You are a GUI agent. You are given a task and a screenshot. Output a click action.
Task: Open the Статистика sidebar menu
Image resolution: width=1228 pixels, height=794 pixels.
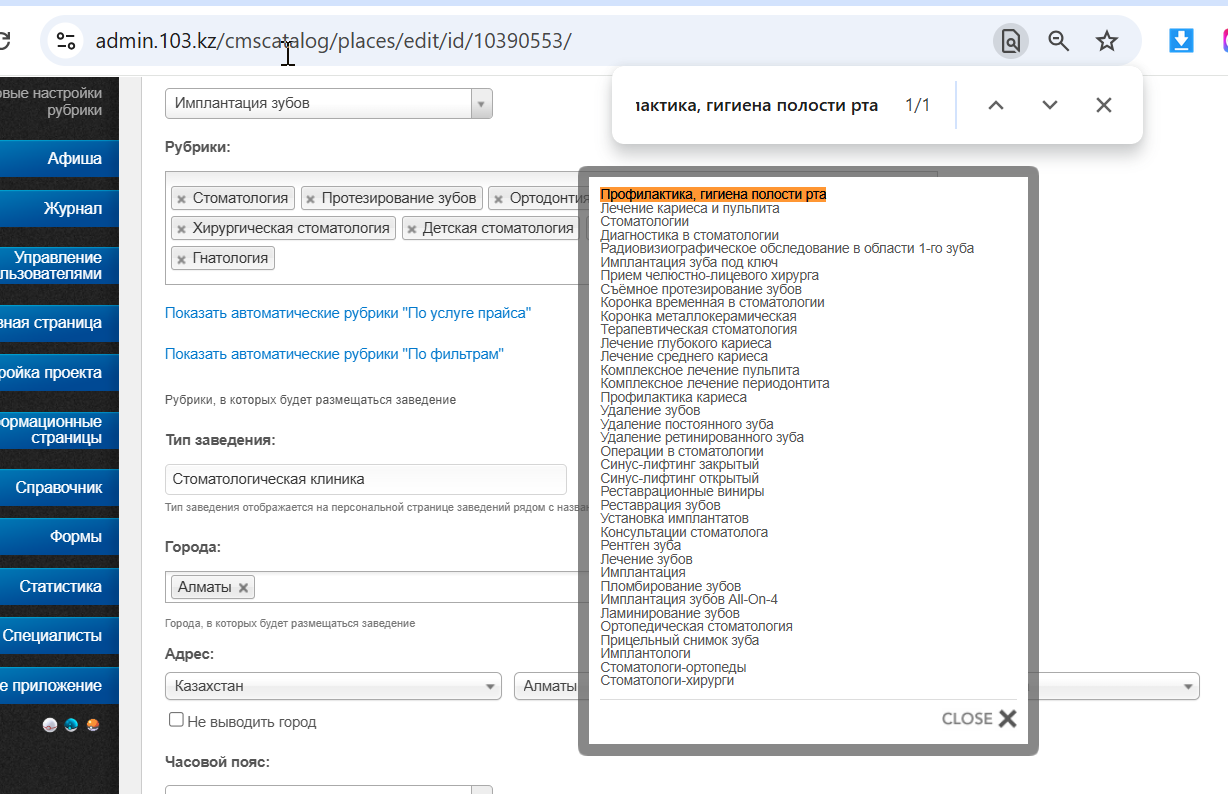(x=59, y=587)
